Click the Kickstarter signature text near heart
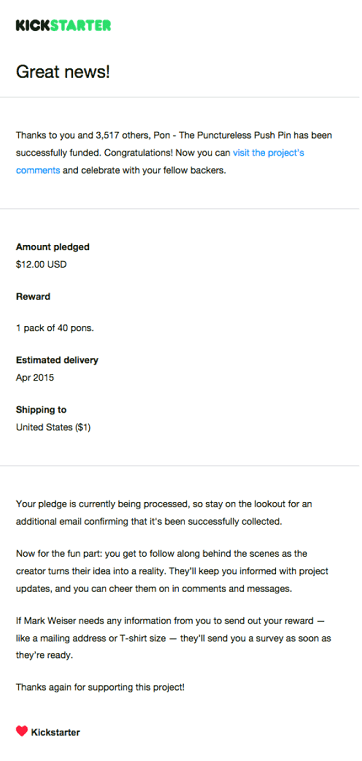This screenshot has height=761, width=362. coord(56,732)
